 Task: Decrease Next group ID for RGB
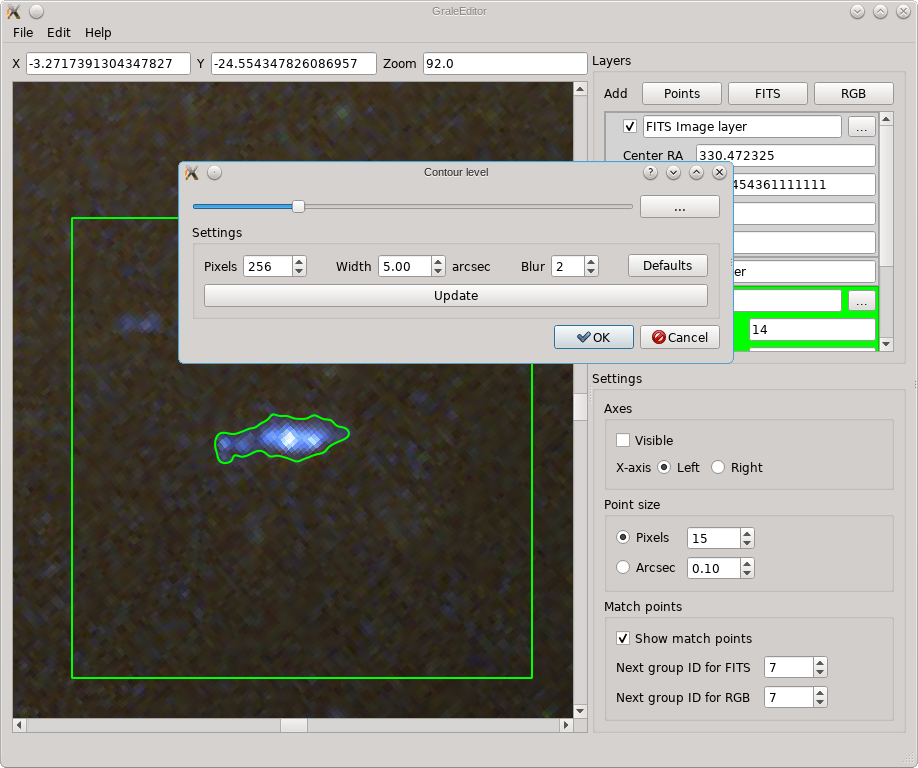(x=820, y=702)
